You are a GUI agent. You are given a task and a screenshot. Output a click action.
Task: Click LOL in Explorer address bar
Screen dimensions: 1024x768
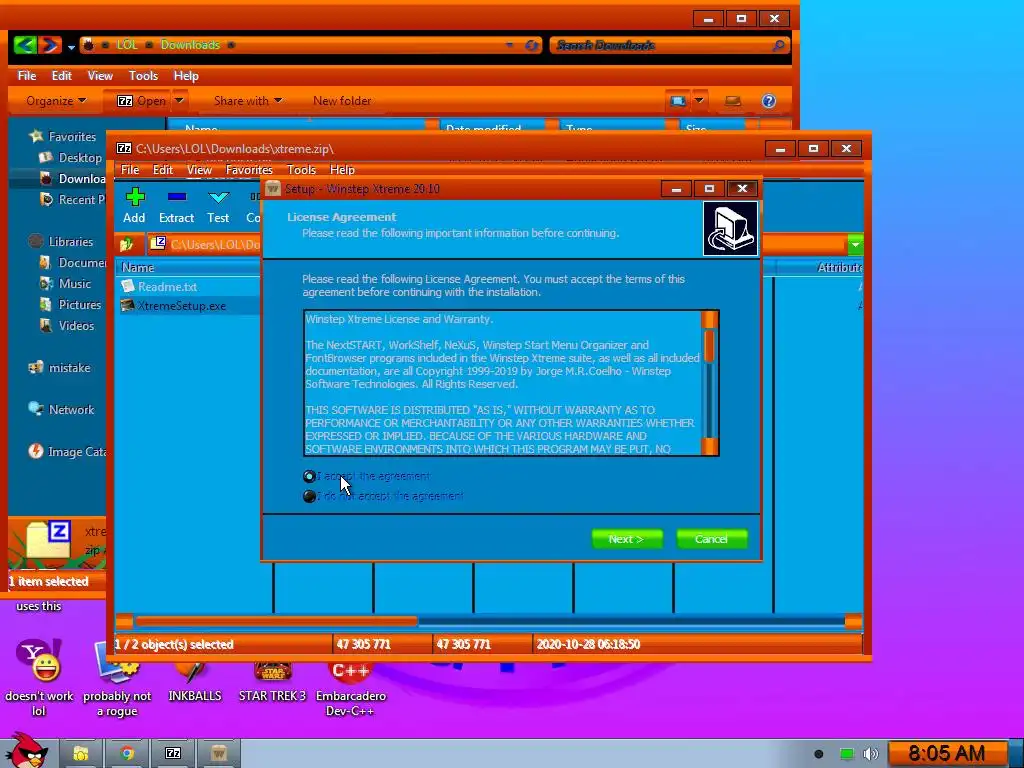(127, 45)
